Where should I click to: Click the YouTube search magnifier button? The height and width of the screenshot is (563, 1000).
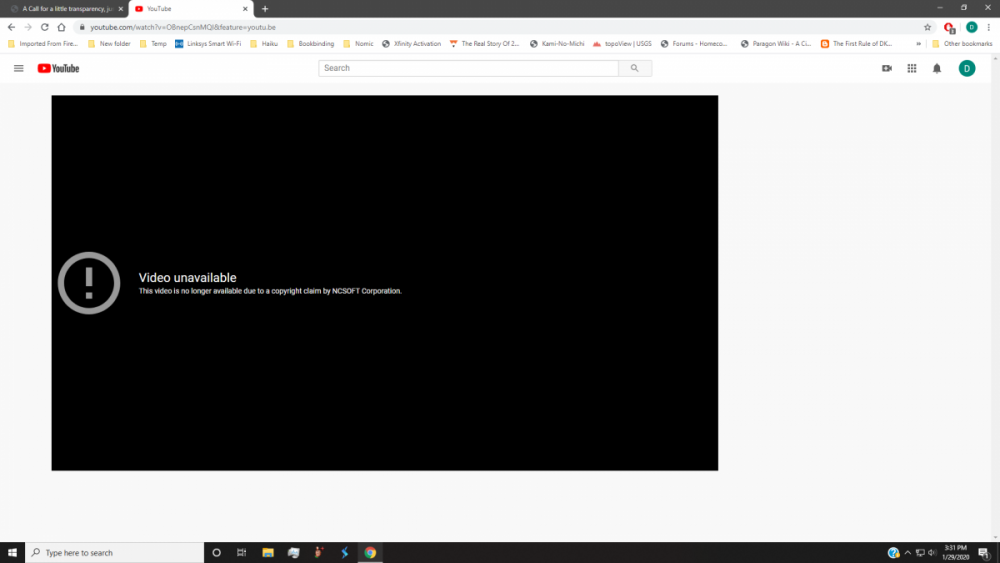click(x=635, y=68)
